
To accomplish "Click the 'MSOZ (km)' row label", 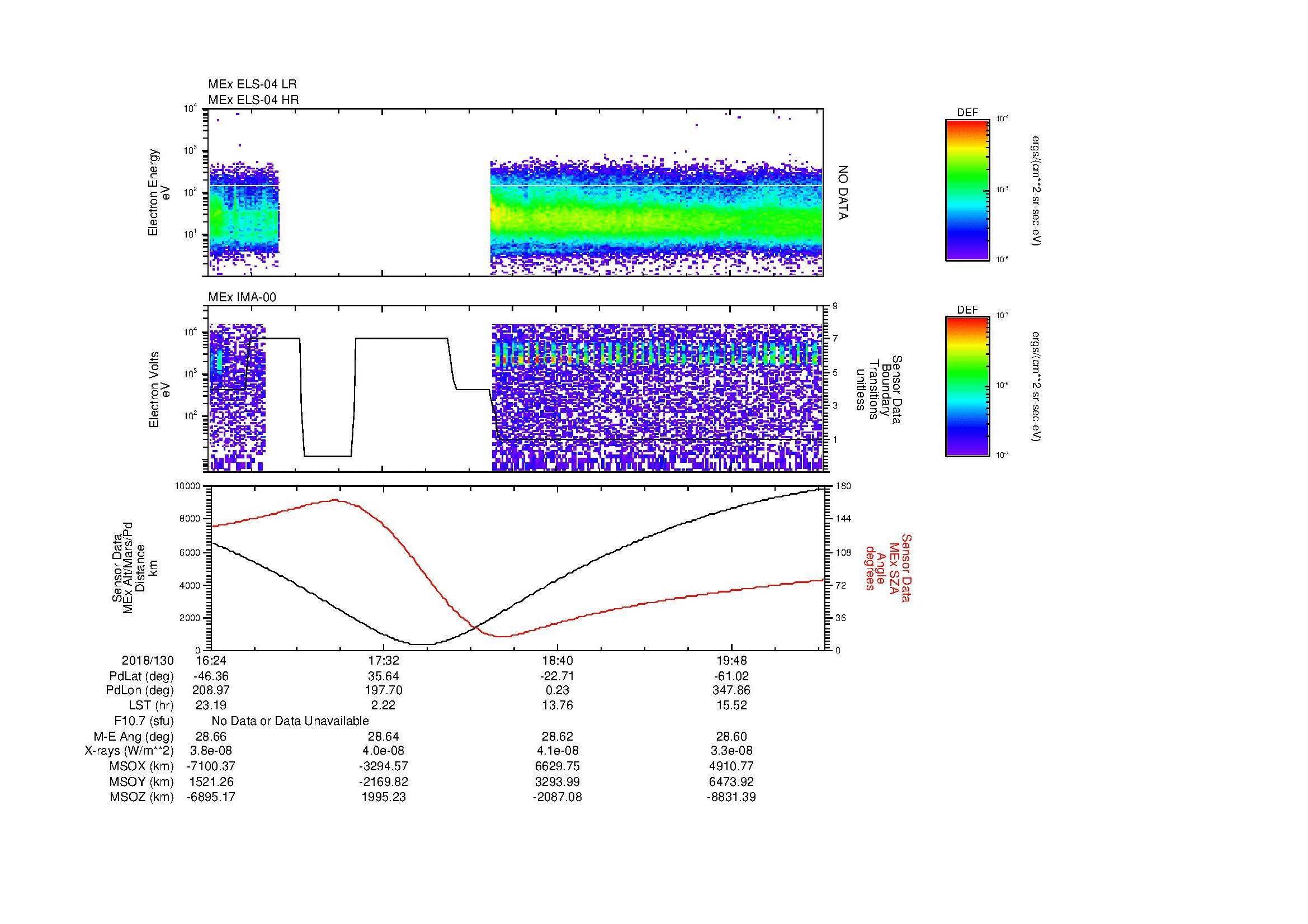I will coord(141,797).
